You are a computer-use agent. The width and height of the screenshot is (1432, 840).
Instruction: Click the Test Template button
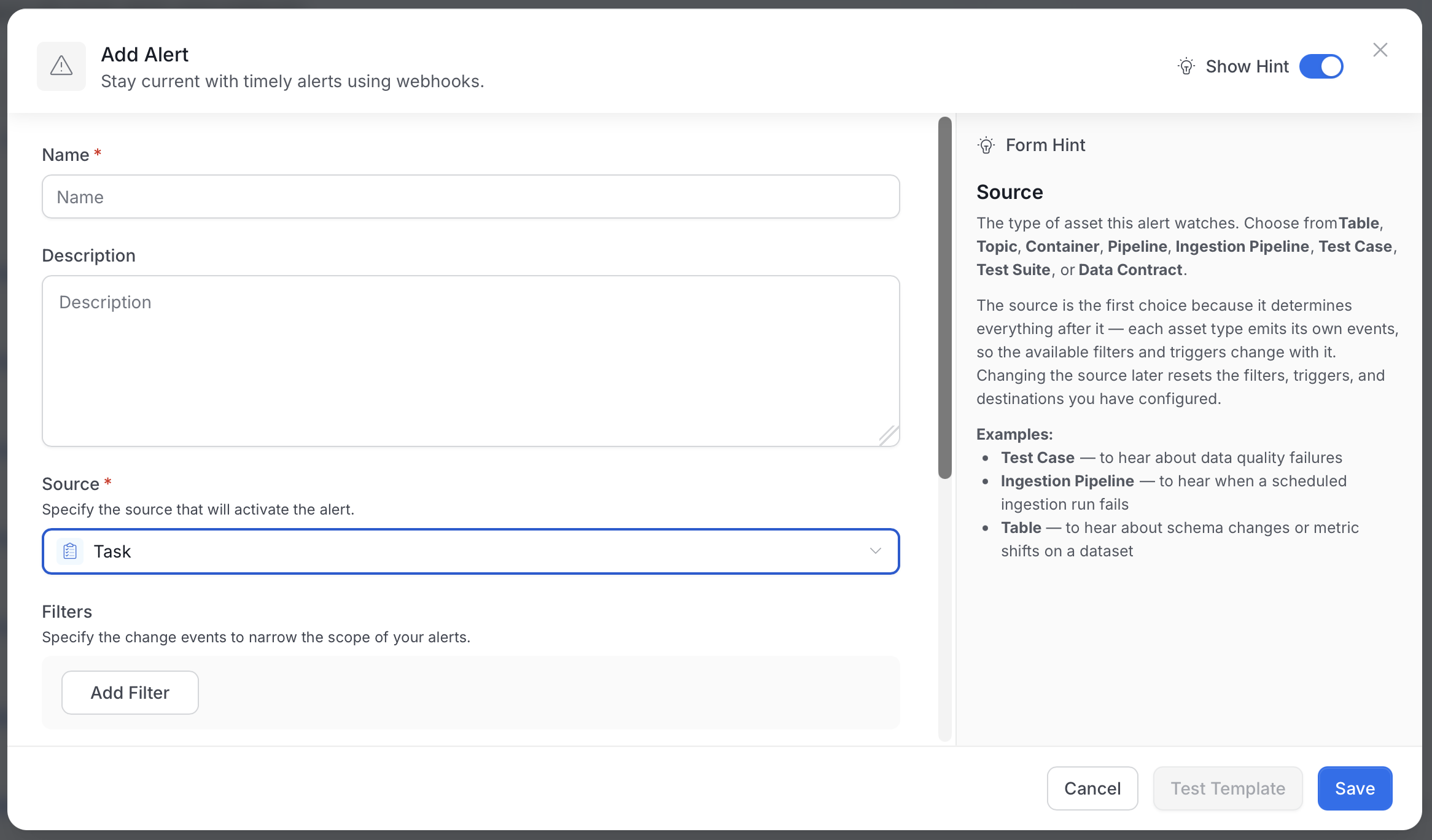(x=1228, y=788)
